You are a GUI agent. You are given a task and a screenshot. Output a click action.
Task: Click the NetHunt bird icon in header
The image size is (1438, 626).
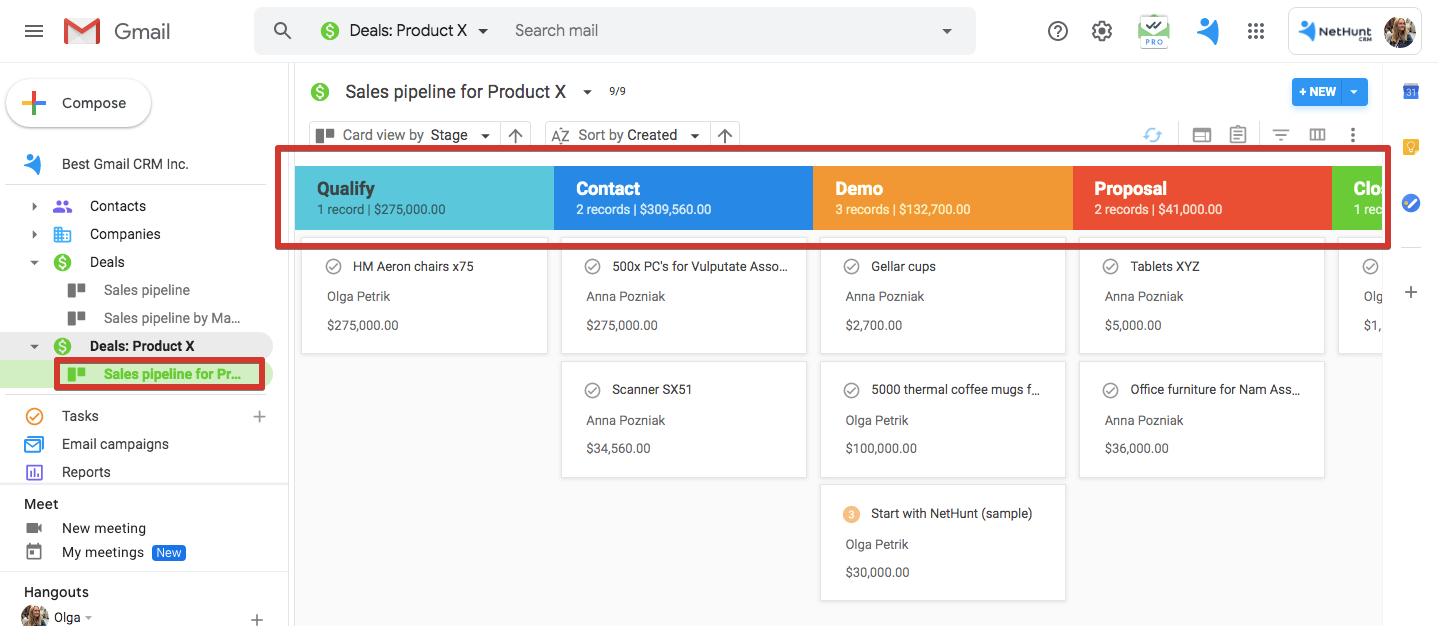(x=1208, y=32)
